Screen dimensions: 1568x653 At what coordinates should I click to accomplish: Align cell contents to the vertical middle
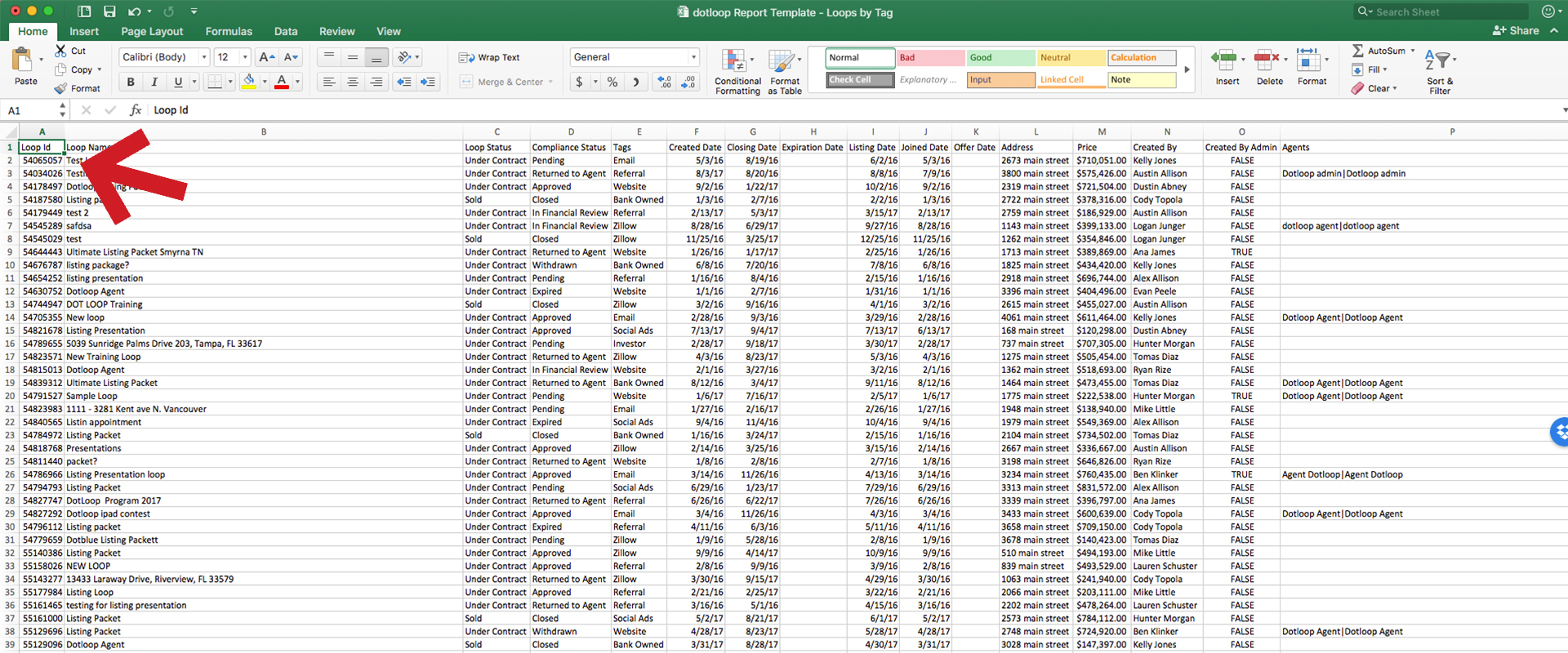click(x=353, y=57)
